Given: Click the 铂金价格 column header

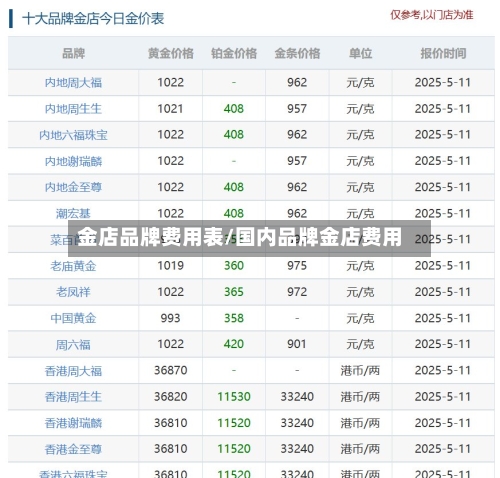Looking at the screenshot, I should (x=234, y=53).
